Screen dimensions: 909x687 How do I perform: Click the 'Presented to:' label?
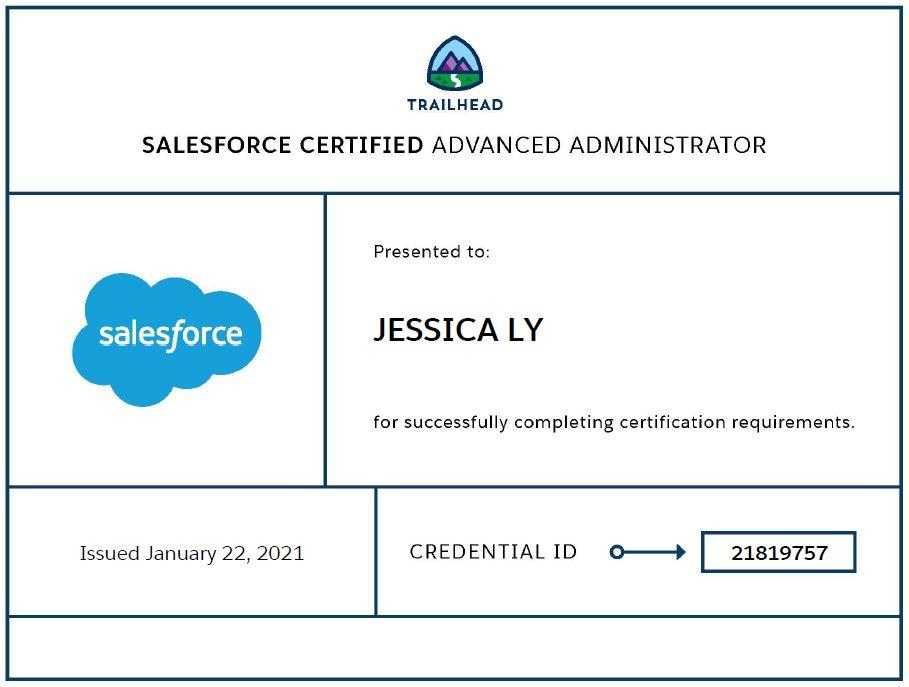click(x=431, y=252)
